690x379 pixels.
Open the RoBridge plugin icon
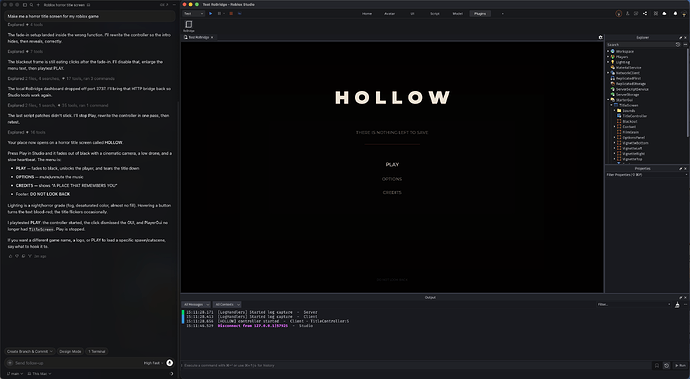tap(189, 26)
